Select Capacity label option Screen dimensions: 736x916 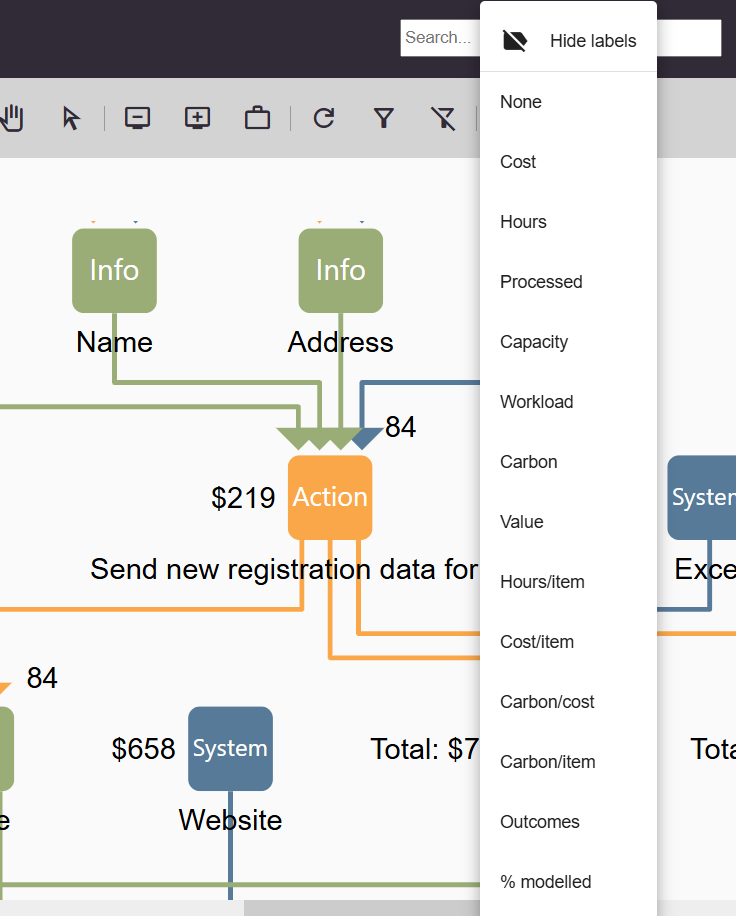568,342
